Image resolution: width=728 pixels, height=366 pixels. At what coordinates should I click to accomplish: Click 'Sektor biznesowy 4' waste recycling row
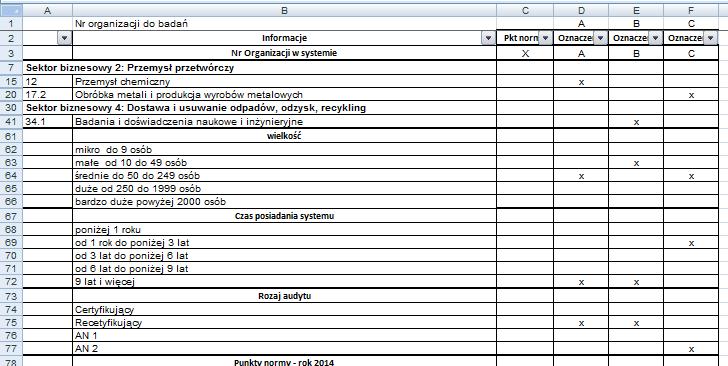pyautogui.click(x=260, y=108)
